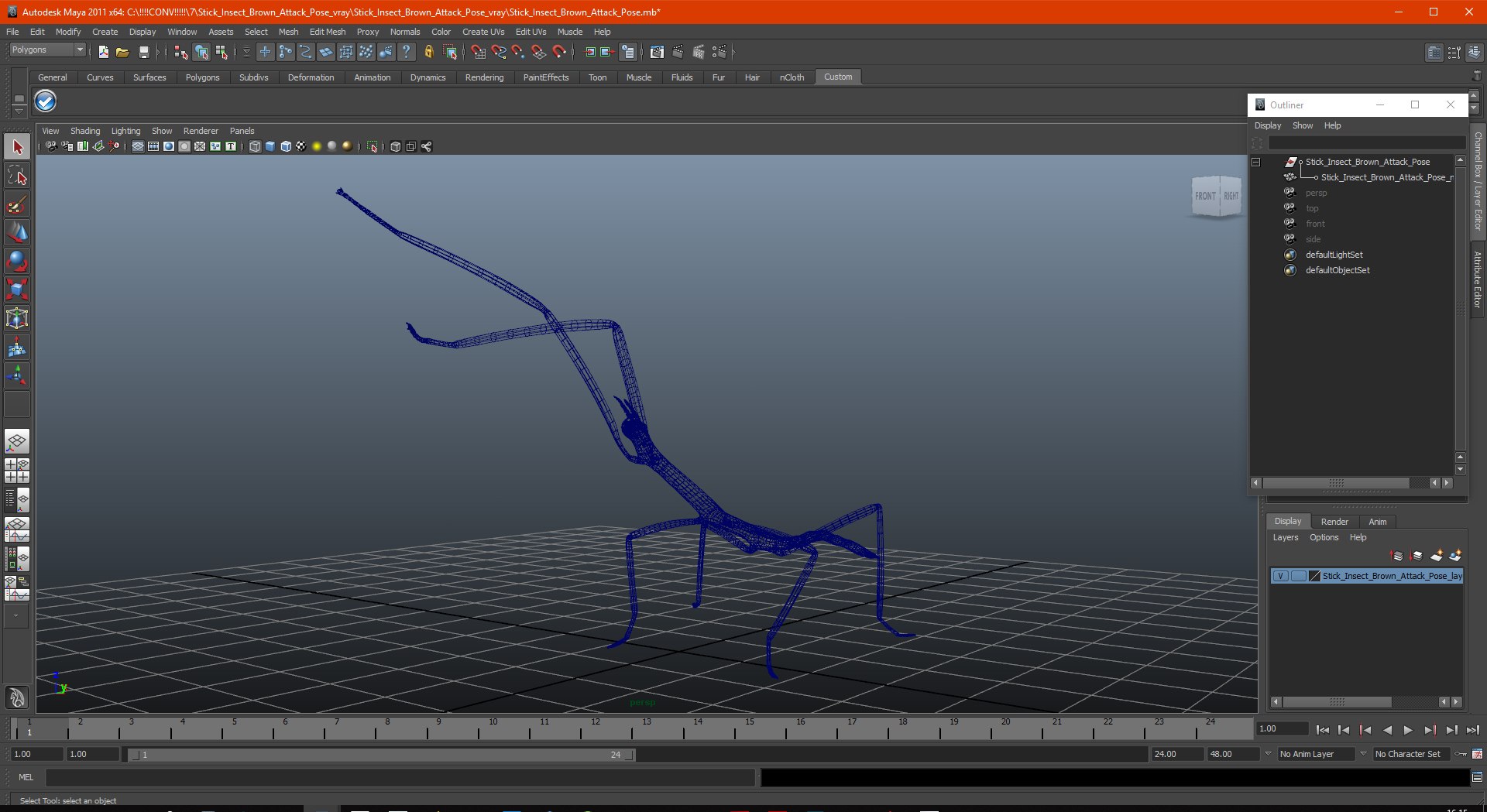Click the IPR render icon
This screenshot has height=812, width=1487.
[699, 52]
